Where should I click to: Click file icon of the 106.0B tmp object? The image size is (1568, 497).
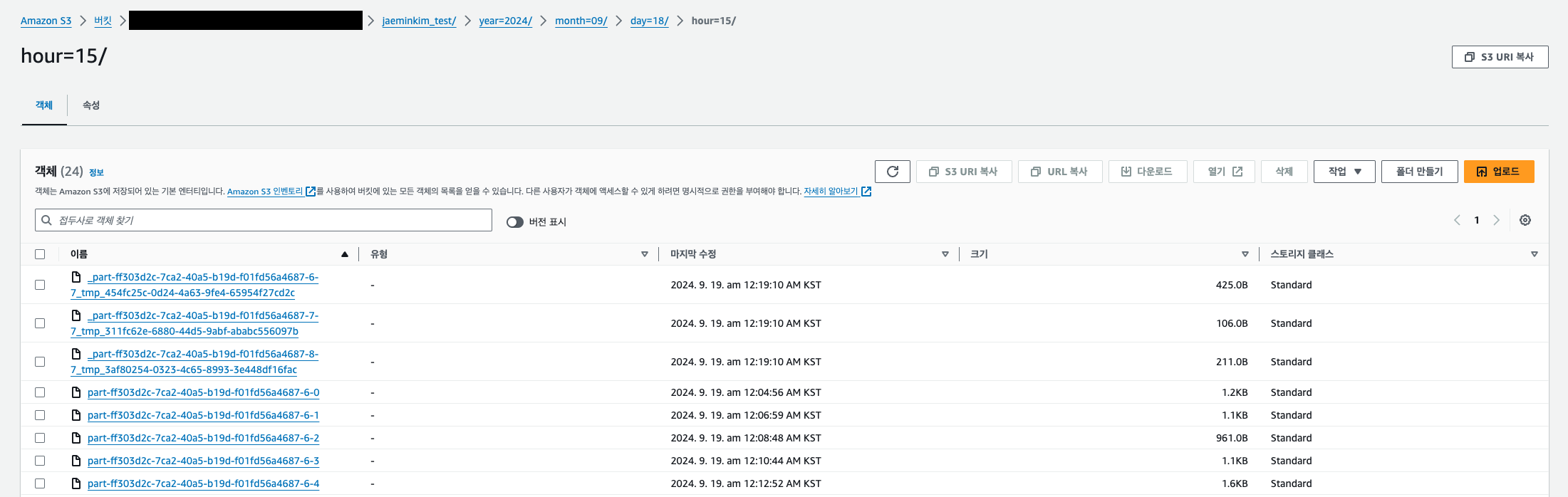click(x=76, y=315)
